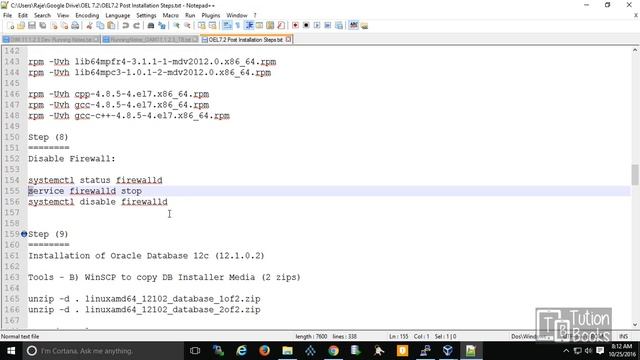Screen dimensions: 640x360
Task: Click 'Ln : 155' in the status bar
Action: pos(399,336)
